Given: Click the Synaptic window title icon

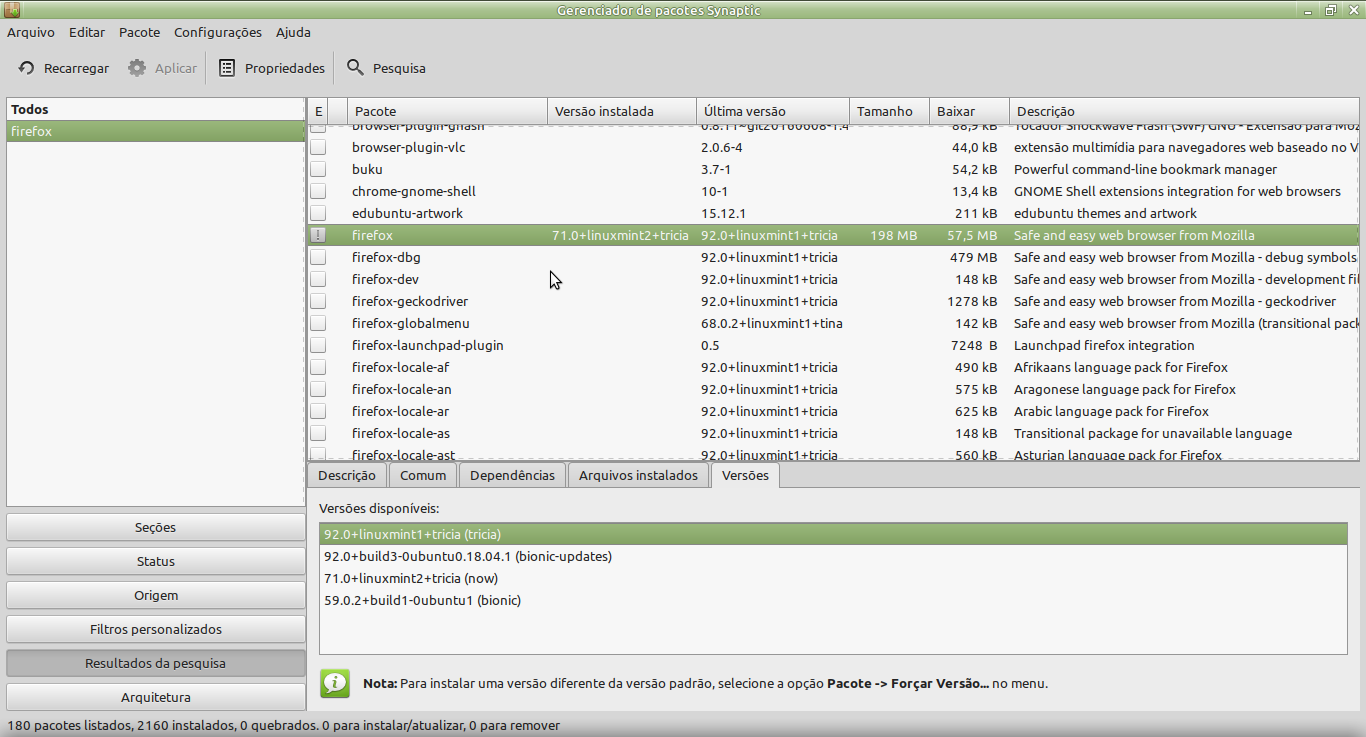Looking at the screenshot, I should coord(12,10).
